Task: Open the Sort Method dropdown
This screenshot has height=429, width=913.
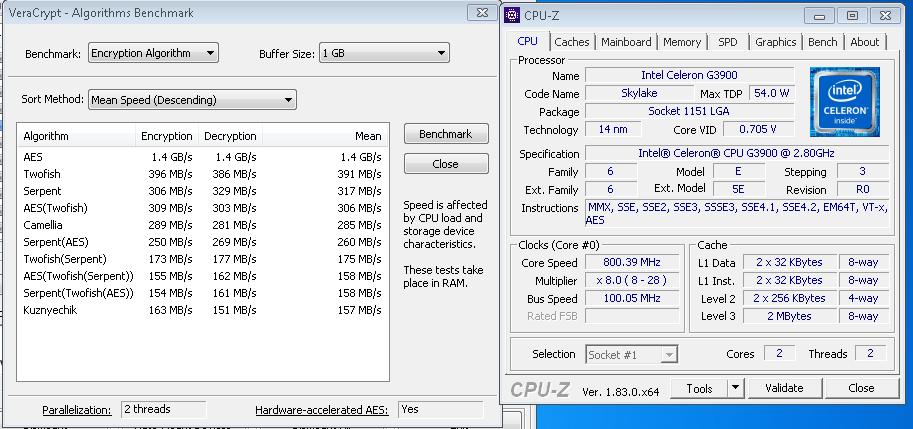Action: click(192, 100)
